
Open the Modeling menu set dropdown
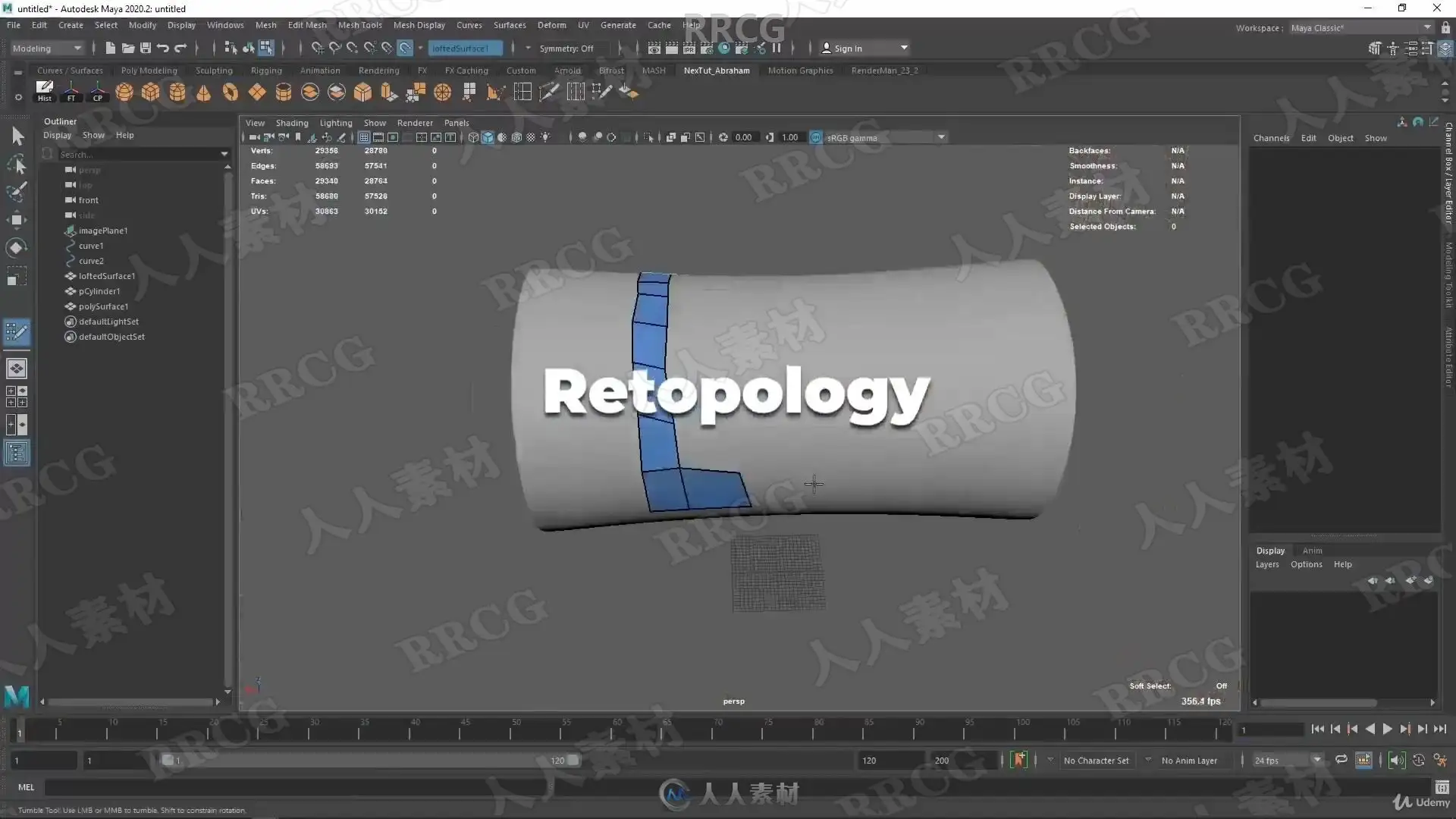click(x=47, y=48)
